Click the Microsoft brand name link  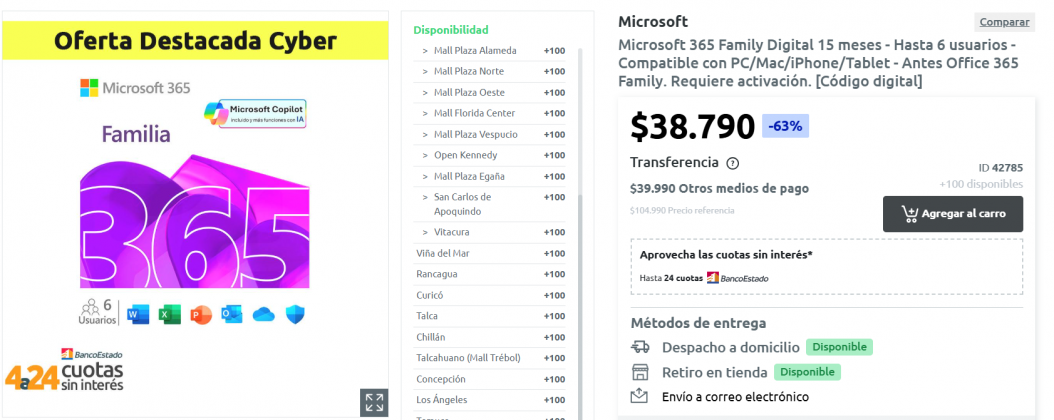click(653, 22)
